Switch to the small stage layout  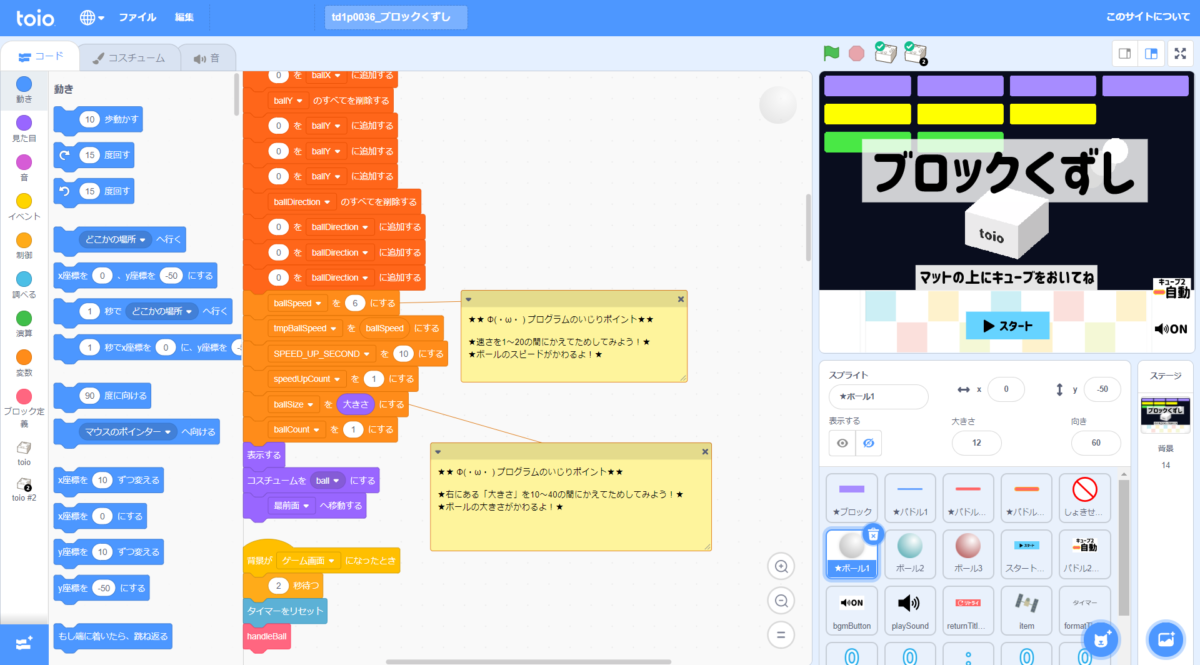(x=1125, y=53)
